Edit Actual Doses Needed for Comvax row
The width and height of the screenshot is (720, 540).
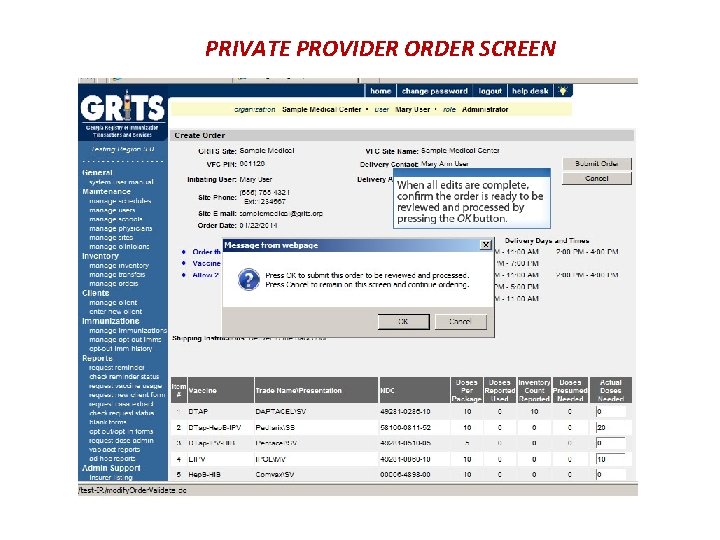pyautogui.click(x=611, y=474)
